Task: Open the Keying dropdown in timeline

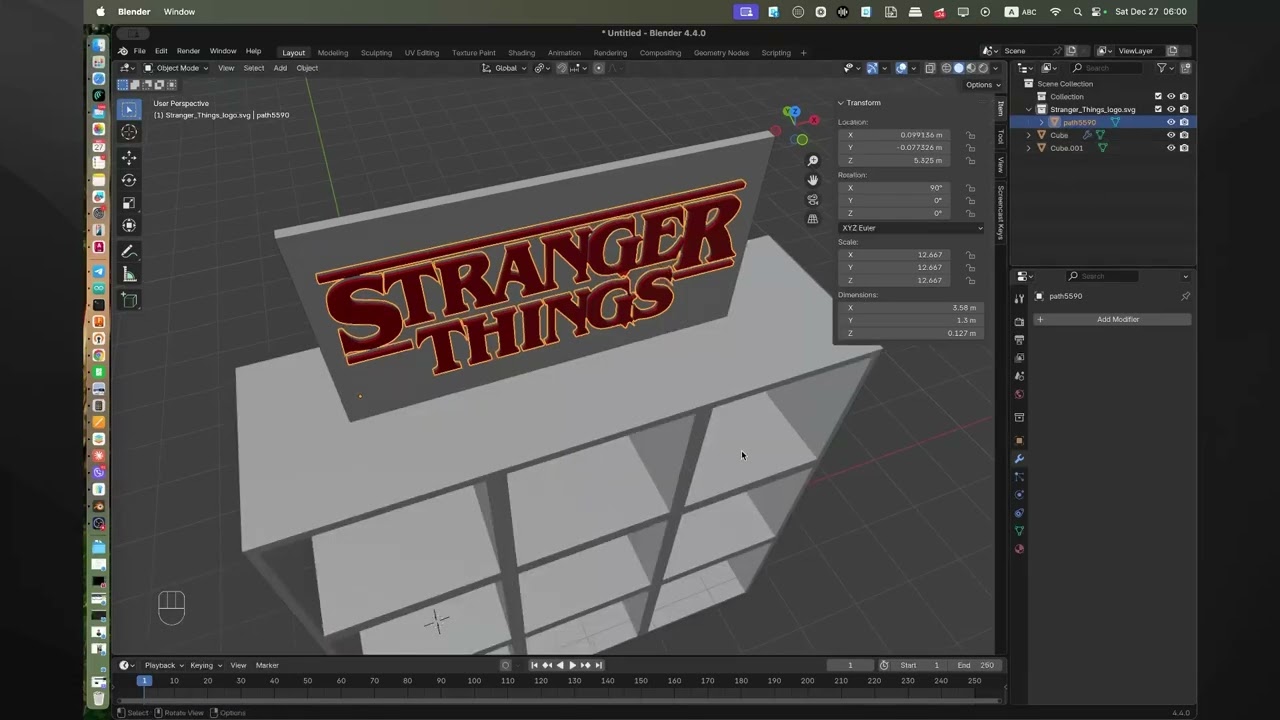Action: click(x=205, y=665)
